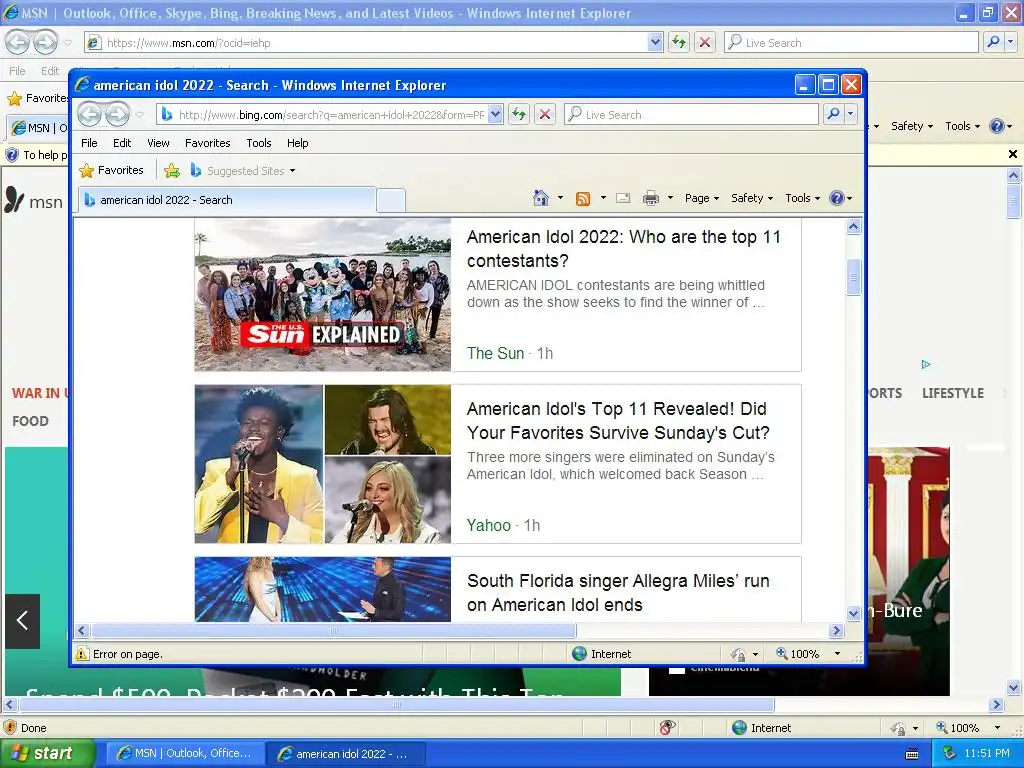Open Home button dropdown arrow

click(560, 198)
